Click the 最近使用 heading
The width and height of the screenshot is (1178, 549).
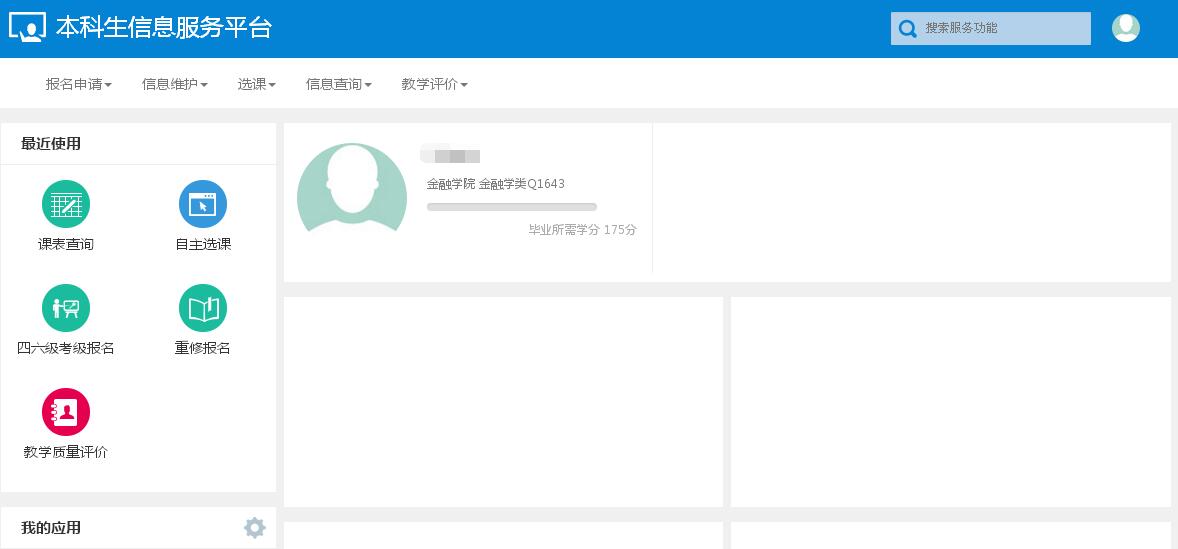[50, 143]
